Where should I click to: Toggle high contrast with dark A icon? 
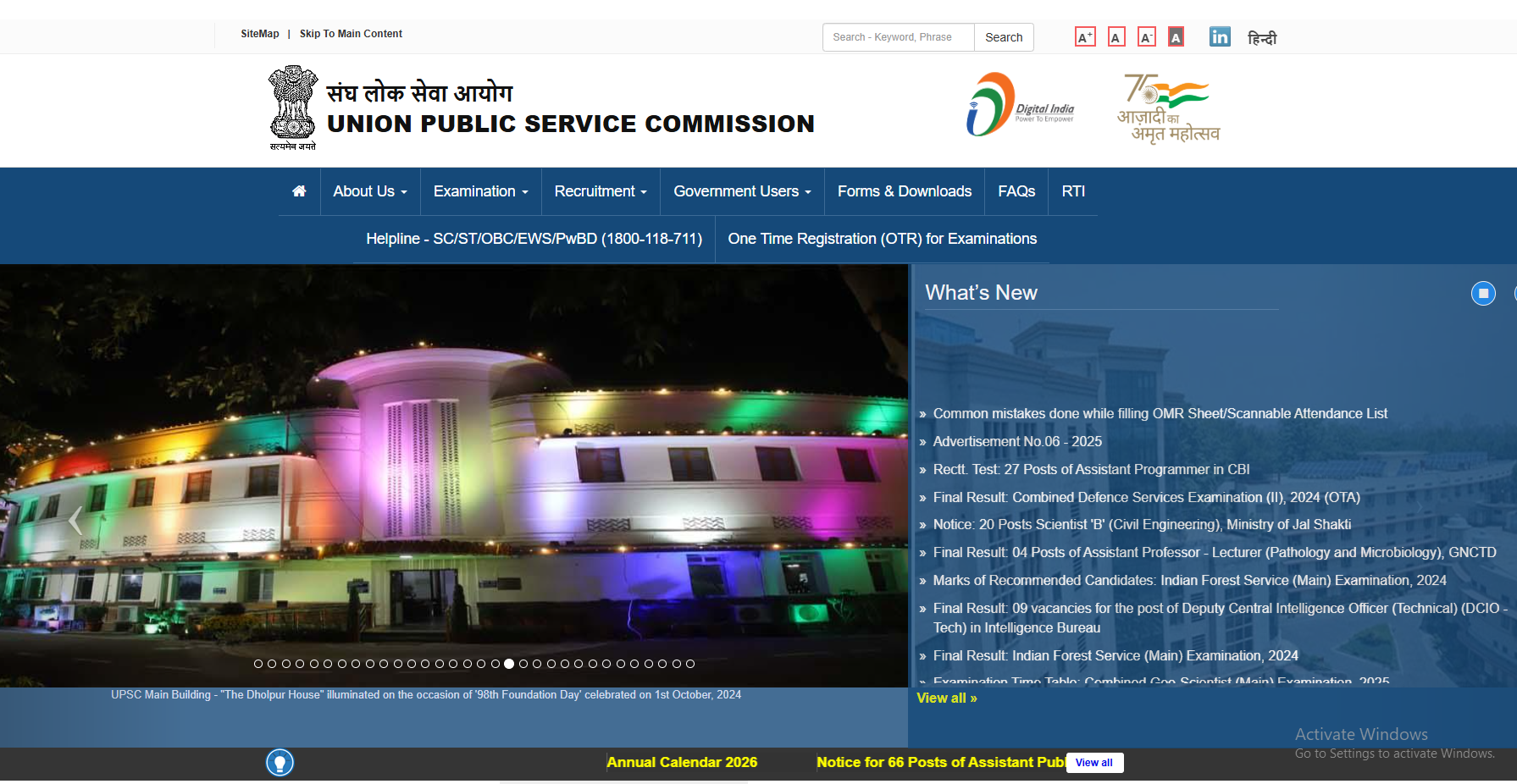(1176, 37)
